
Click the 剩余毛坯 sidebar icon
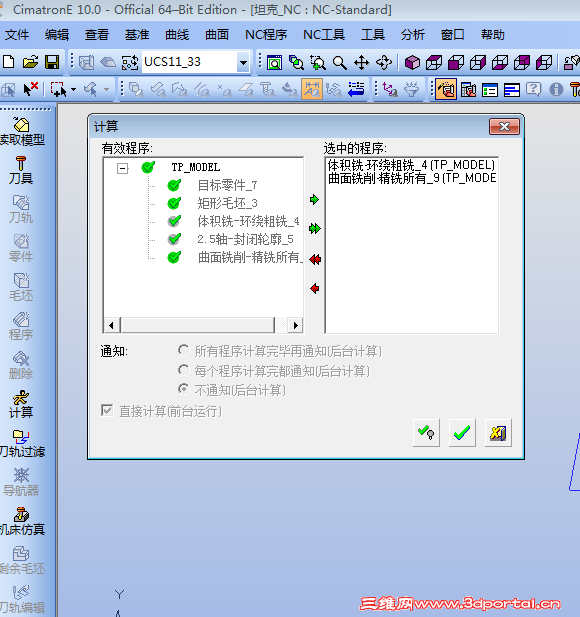point(22,560)
